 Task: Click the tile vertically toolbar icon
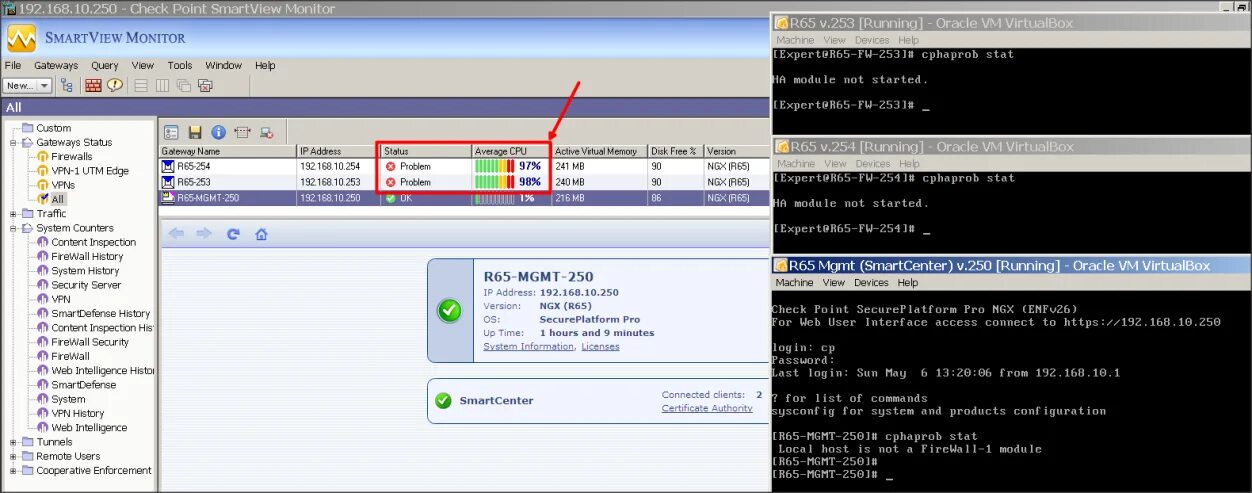click(162, 86)
